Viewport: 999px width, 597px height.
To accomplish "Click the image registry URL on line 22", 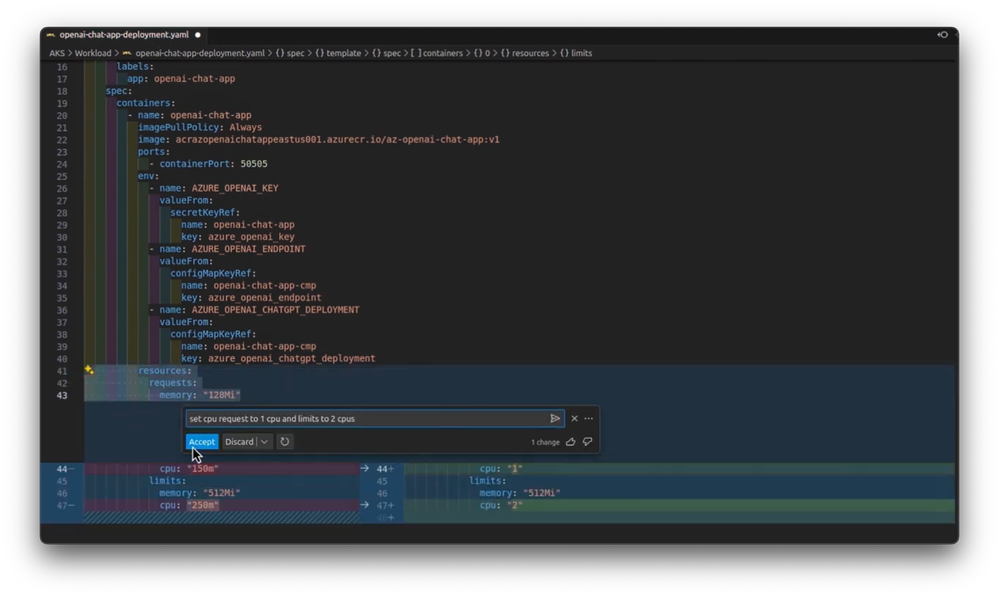I will click(x=338, y=140).
